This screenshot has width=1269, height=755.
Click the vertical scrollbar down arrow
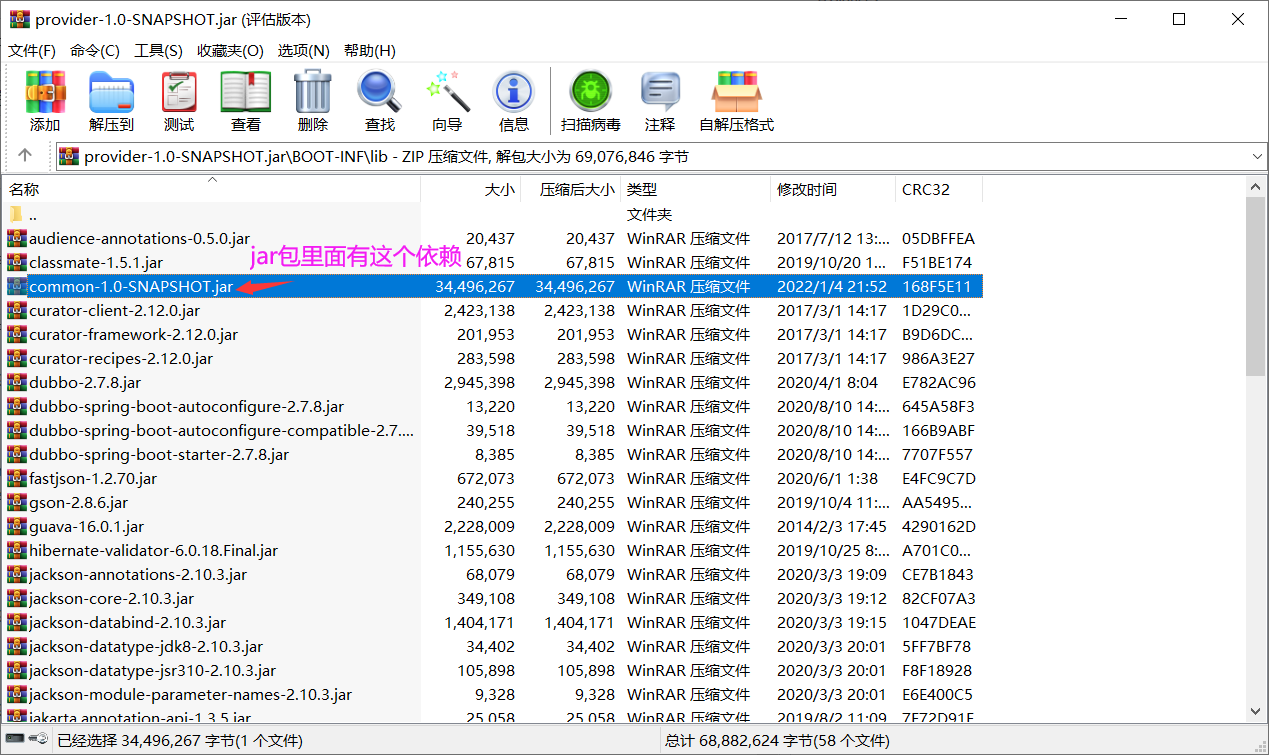point(1256,711)
